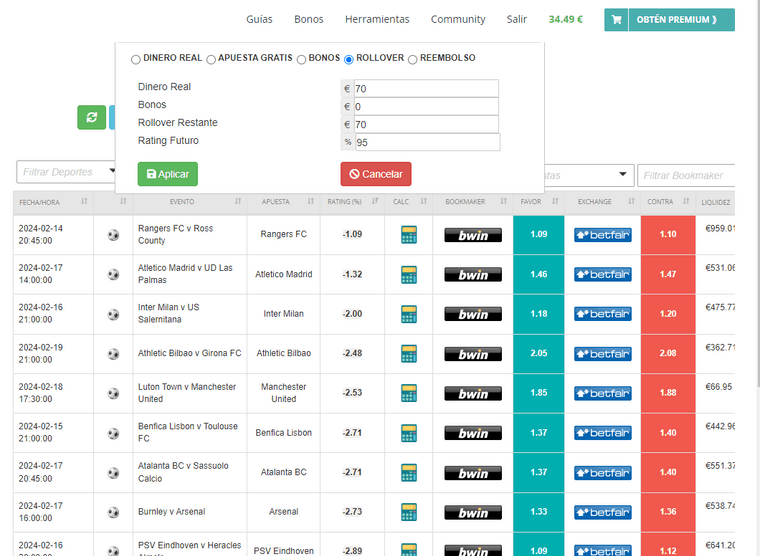
Task: Click football icon in Athletic Bilbao row
Action: point(113,354)
